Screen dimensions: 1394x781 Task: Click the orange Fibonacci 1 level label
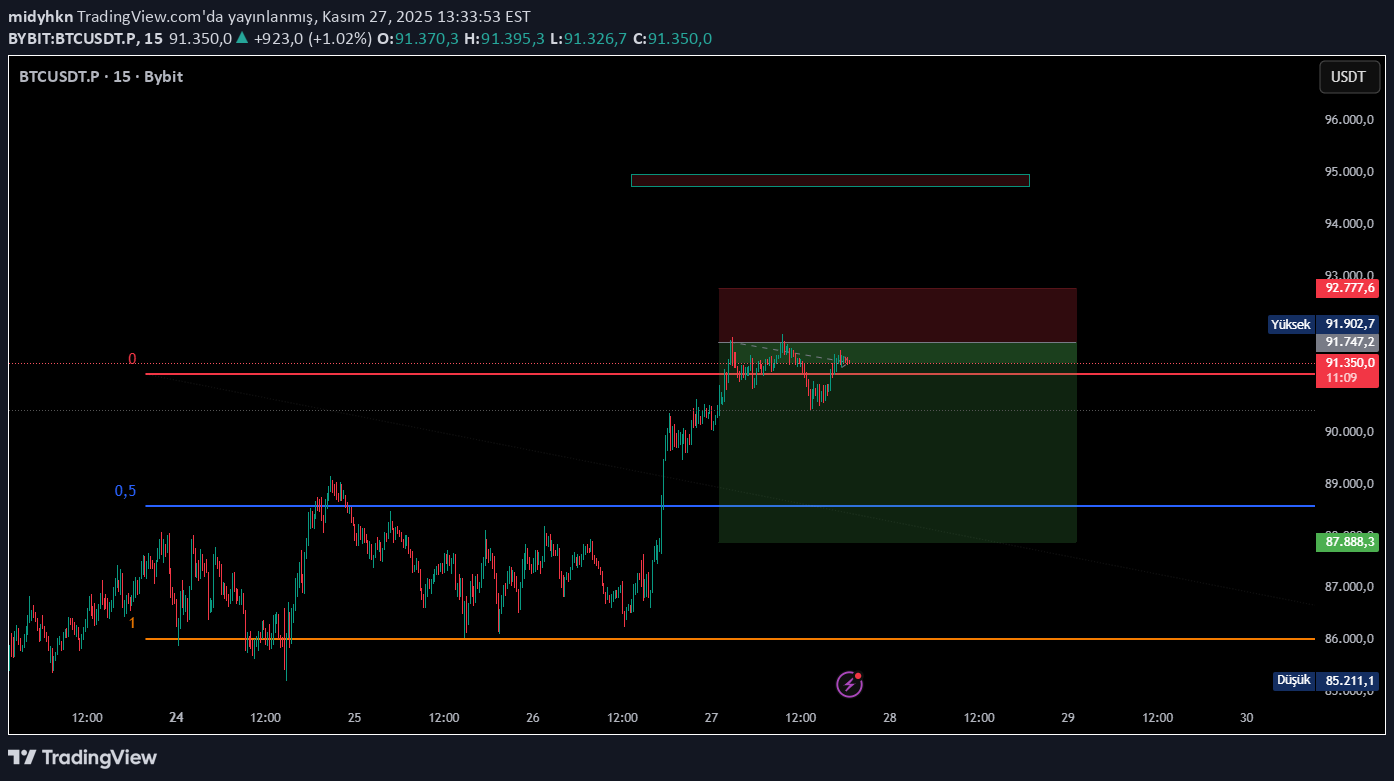132,623
